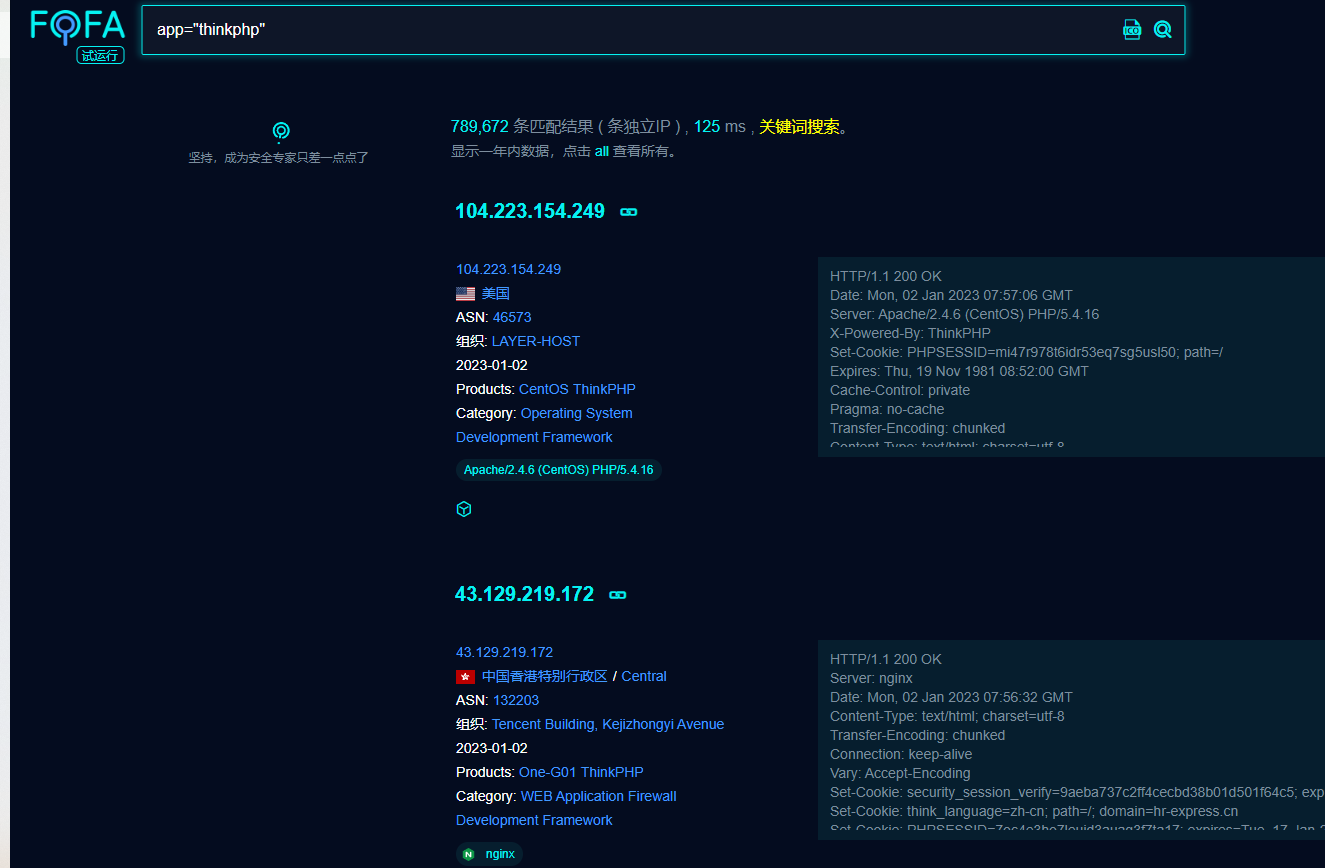Click the X-Powered-By: ThinkPHP header line
This screenshot has height=868, width=1325.
910,333
